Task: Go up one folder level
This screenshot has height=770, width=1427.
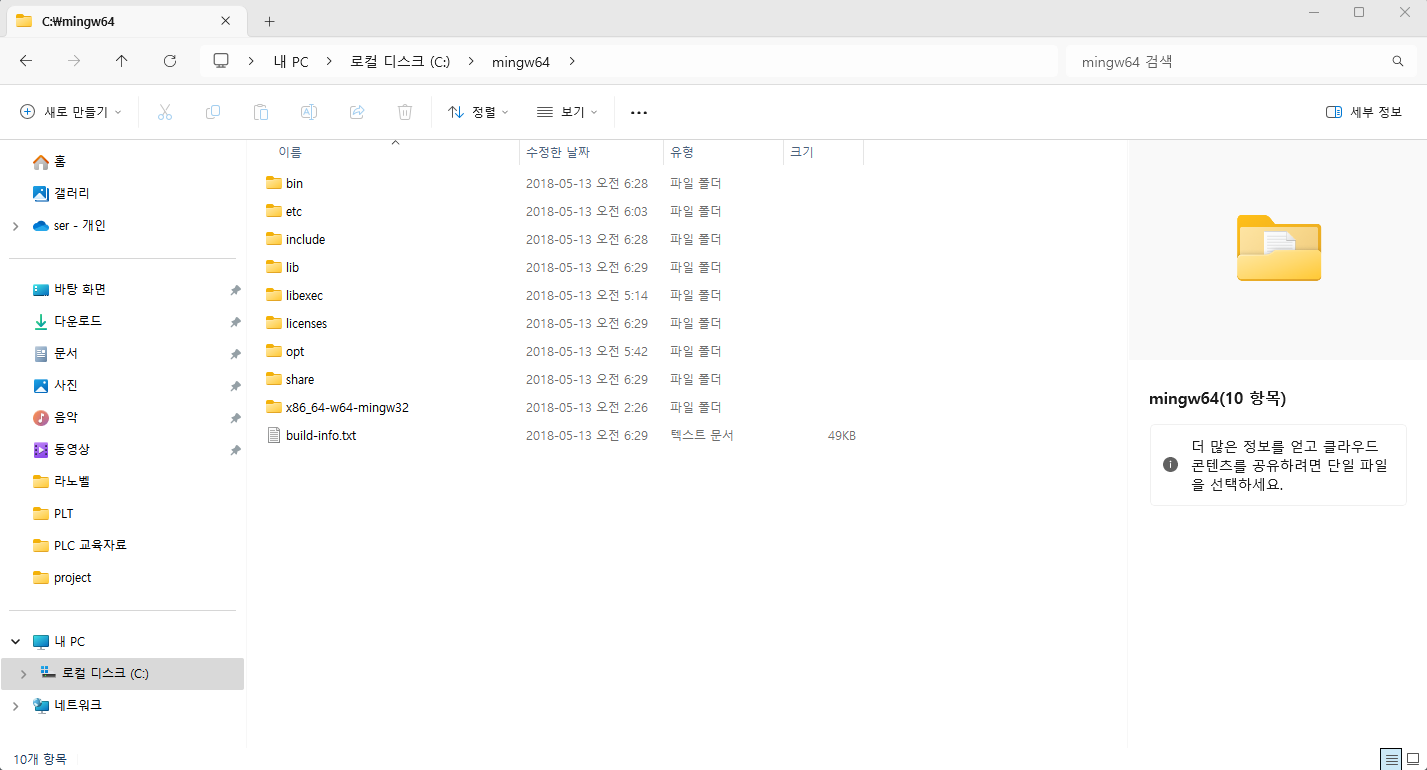Action: point(122,61)
